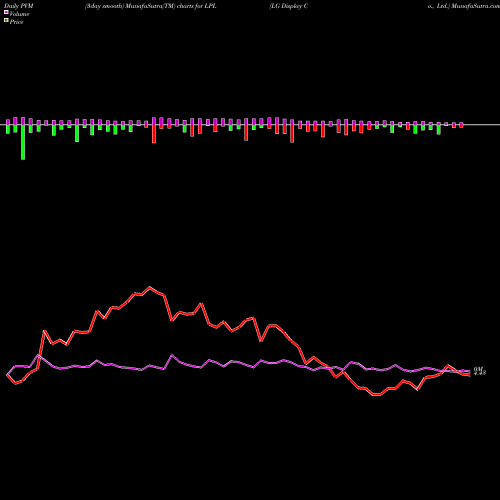Select the 'Price' legend label

coord(16,22)
